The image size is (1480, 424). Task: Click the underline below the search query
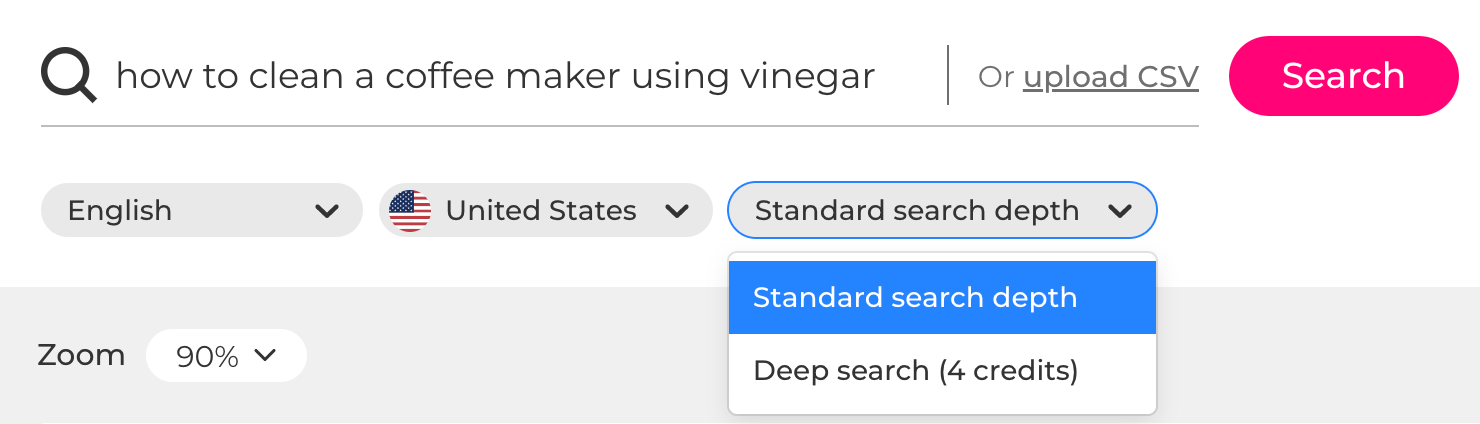[x=620, y=126]
